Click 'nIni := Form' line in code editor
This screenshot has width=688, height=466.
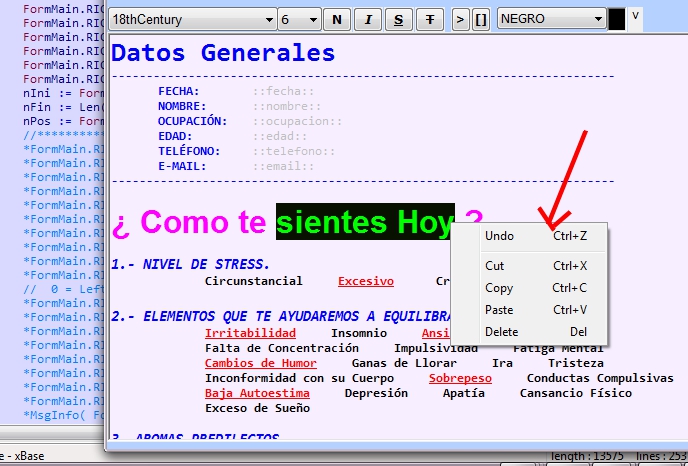63,93
